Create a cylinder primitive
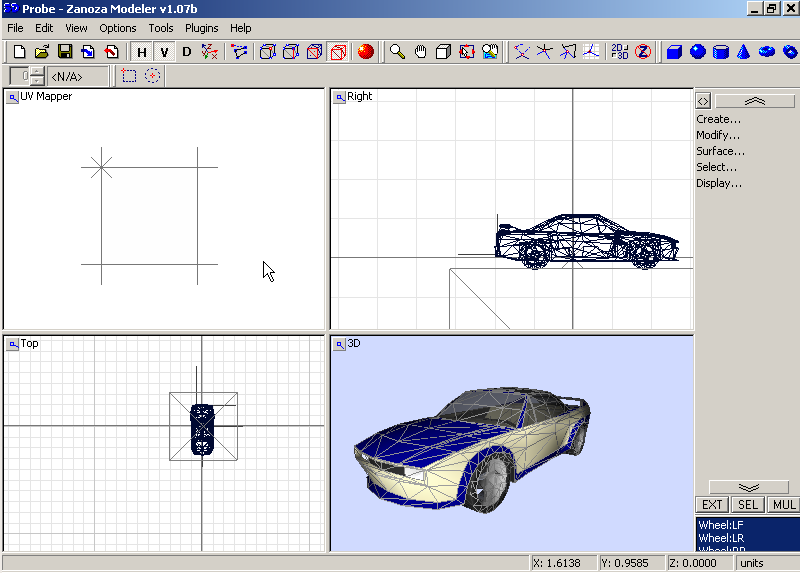The width and height of the screenshot is (800, 573). (720, 52)
